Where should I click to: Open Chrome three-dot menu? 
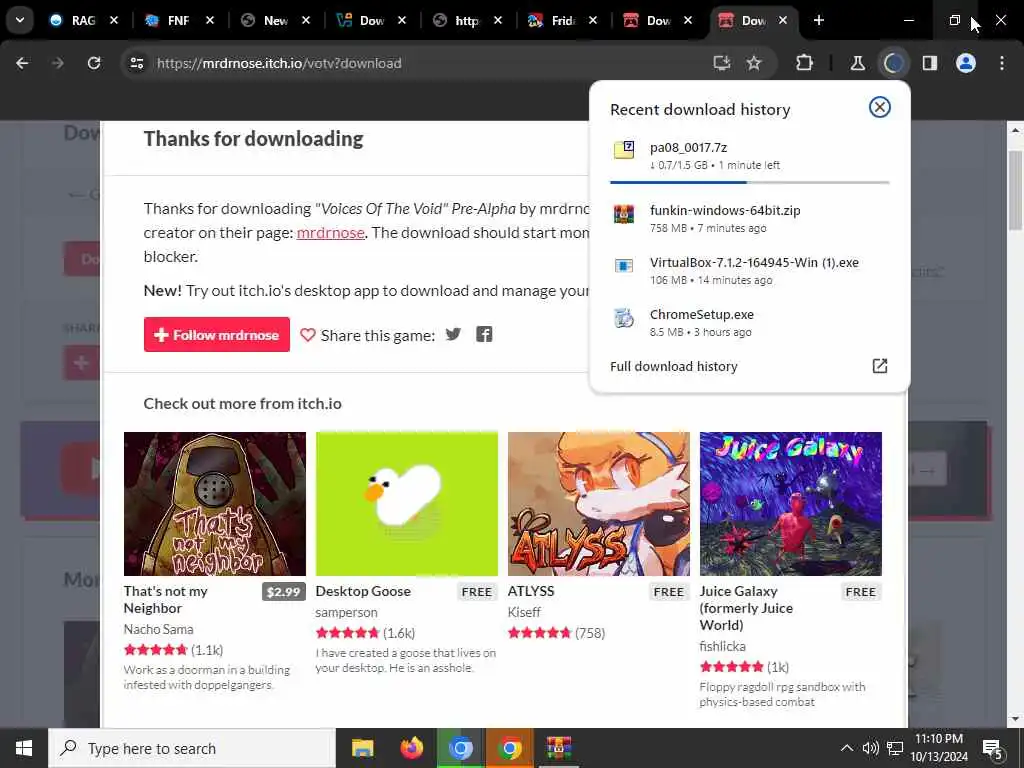[1002, 63]
